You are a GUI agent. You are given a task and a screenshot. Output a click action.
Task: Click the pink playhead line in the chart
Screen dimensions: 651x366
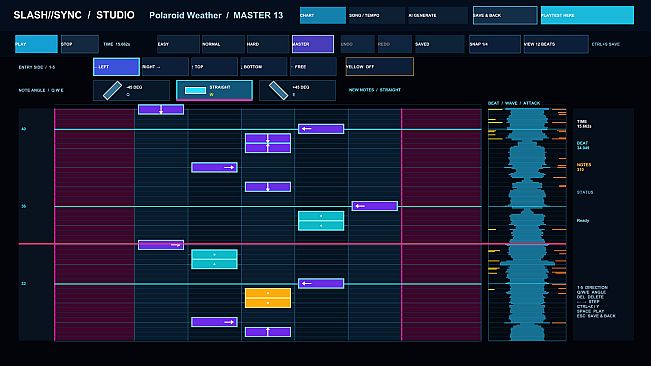[x=268, y=244]
